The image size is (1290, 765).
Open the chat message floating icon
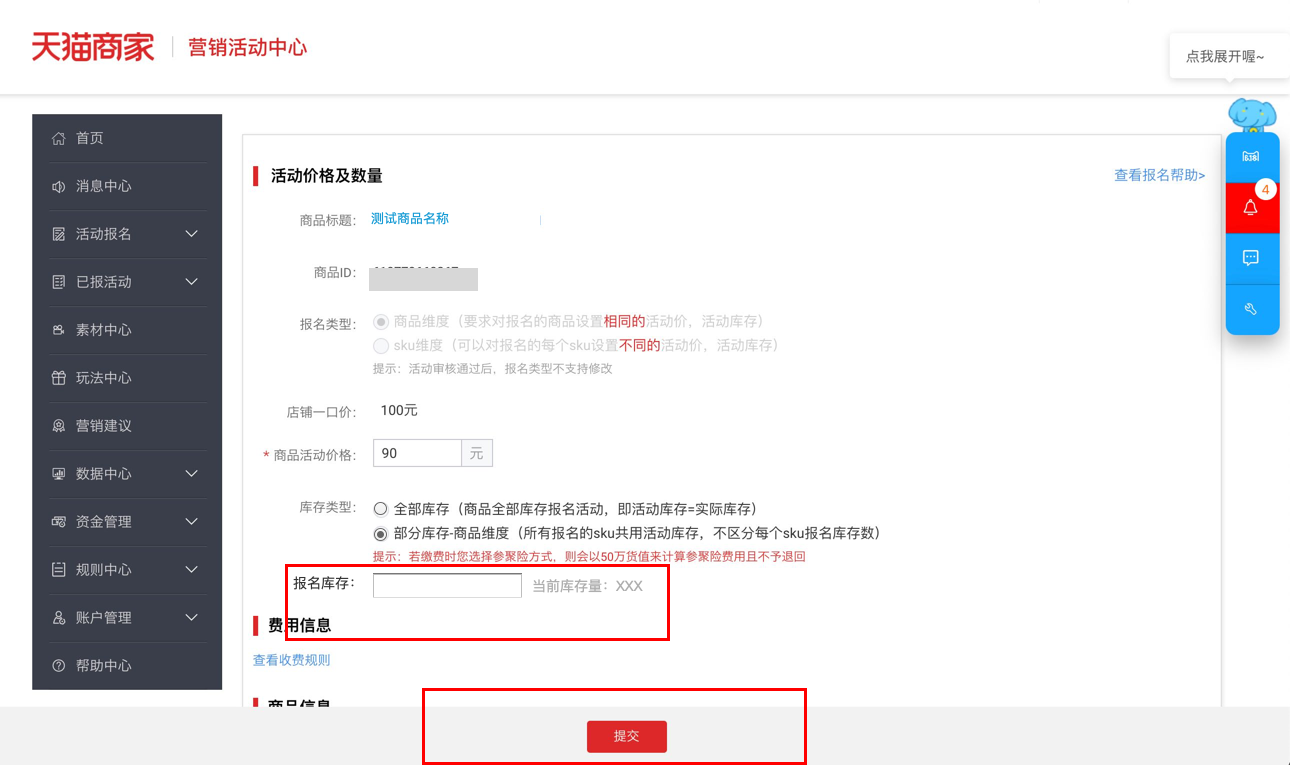[1251, 258]
